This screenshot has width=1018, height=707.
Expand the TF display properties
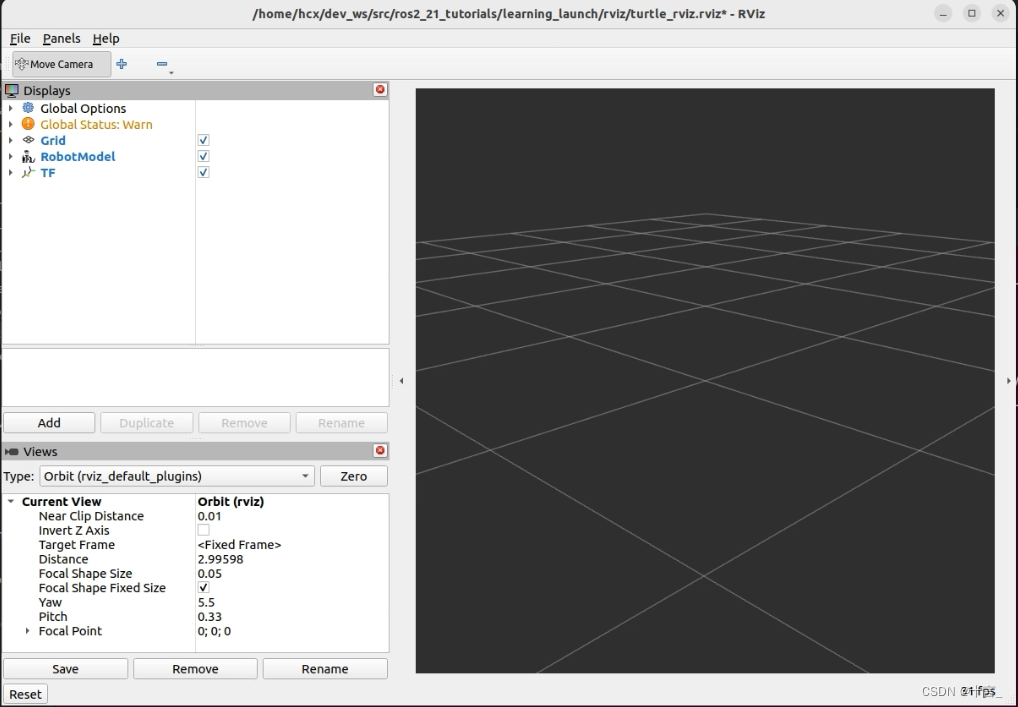coord(10,173)
